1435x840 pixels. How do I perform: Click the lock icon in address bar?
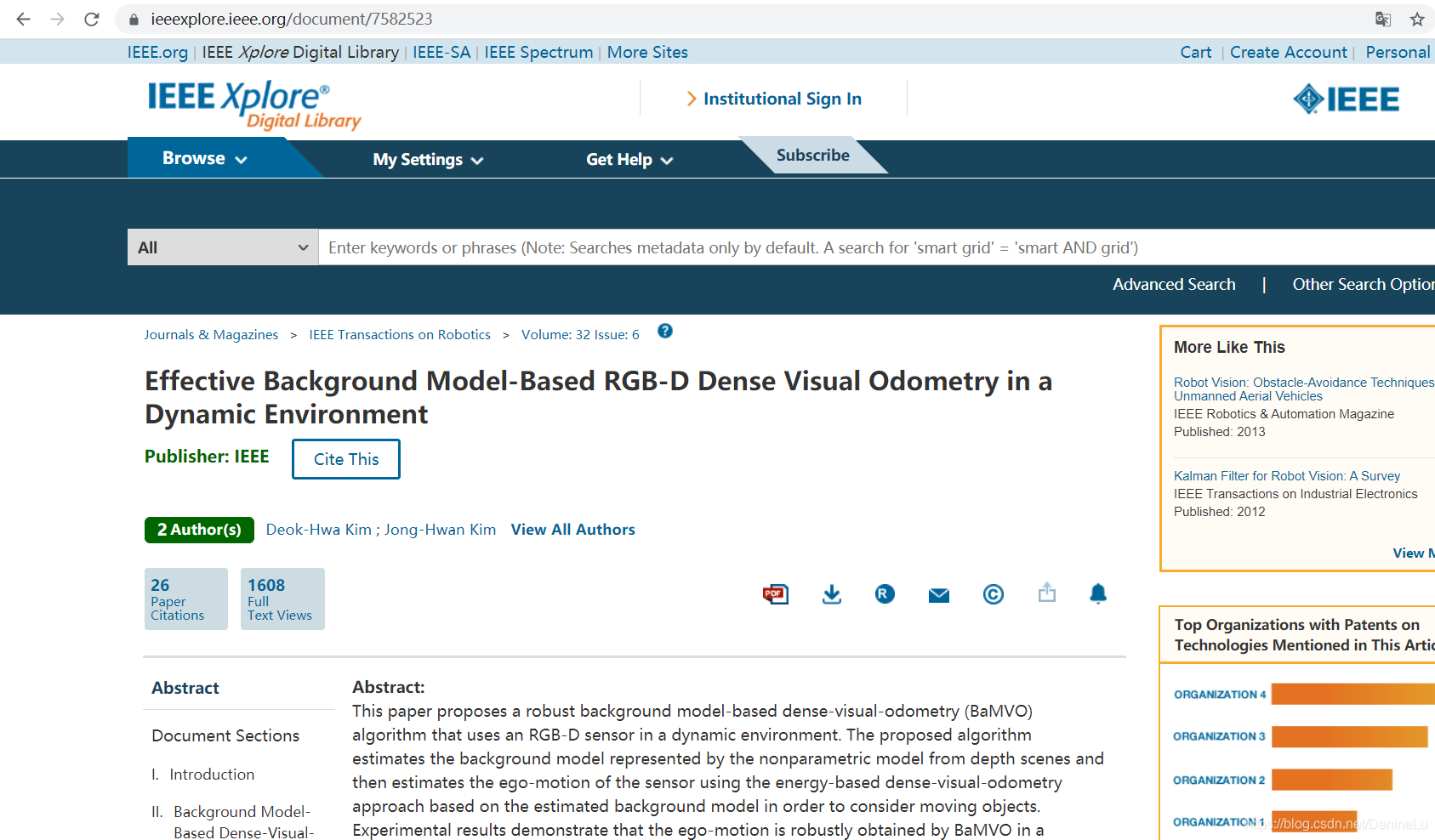coord(134,19)
